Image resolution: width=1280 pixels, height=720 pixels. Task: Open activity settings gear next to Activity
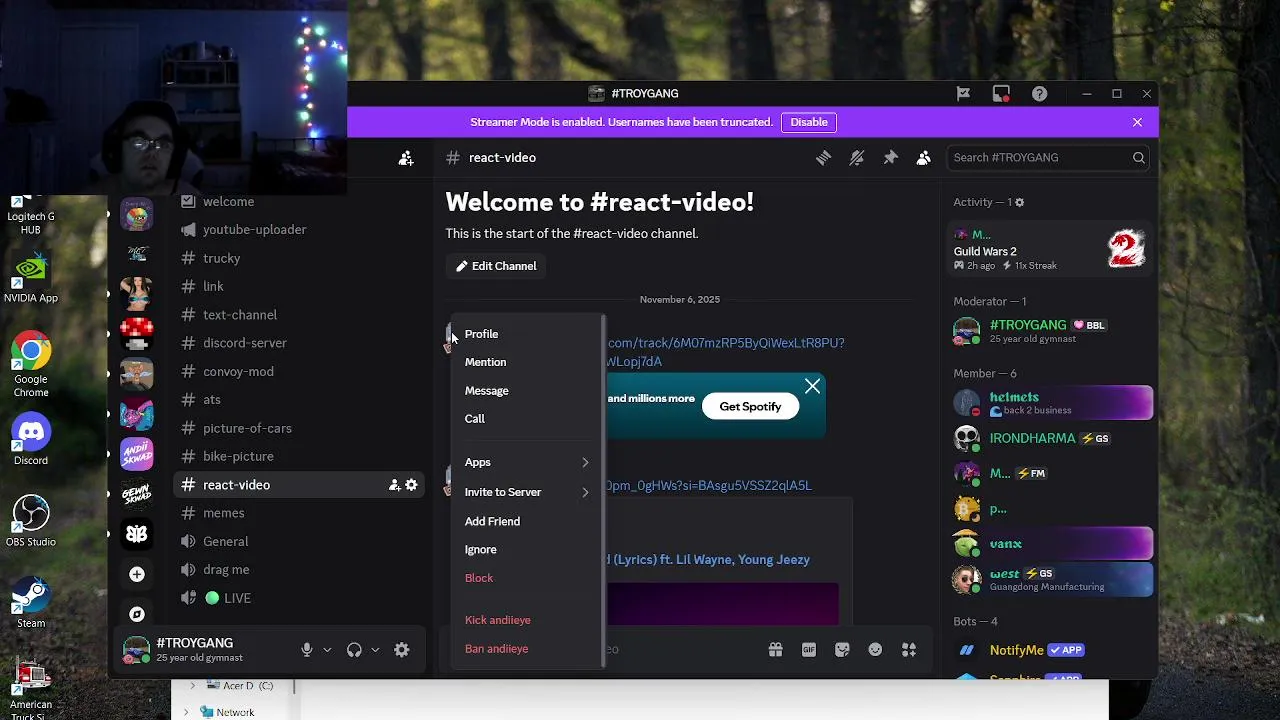coord(1019,202)
